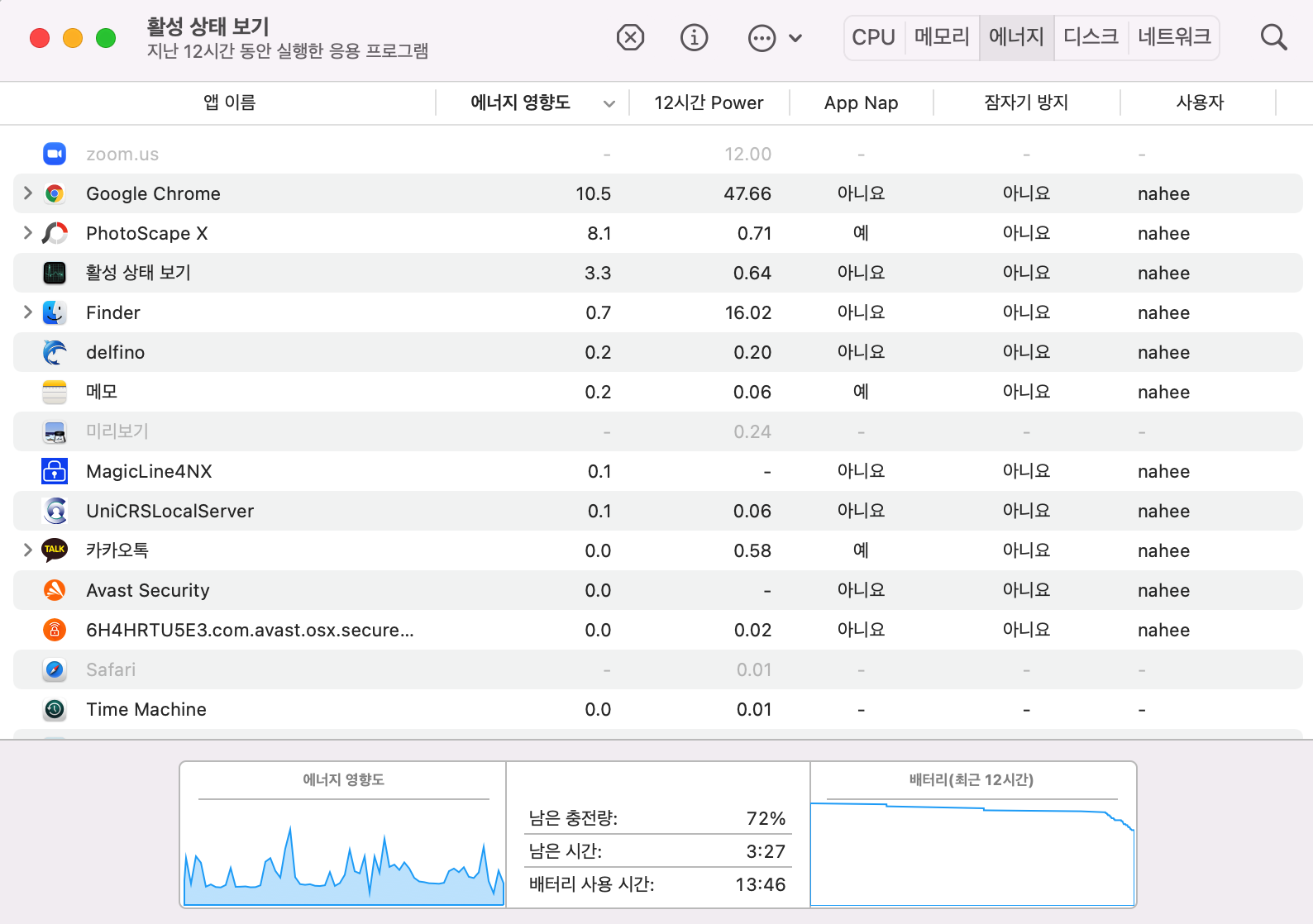Image resolution: width=1313 pixels, height=924 pixels.
Task: Click the Avast Security app name
Action: [x=148, y=590]
